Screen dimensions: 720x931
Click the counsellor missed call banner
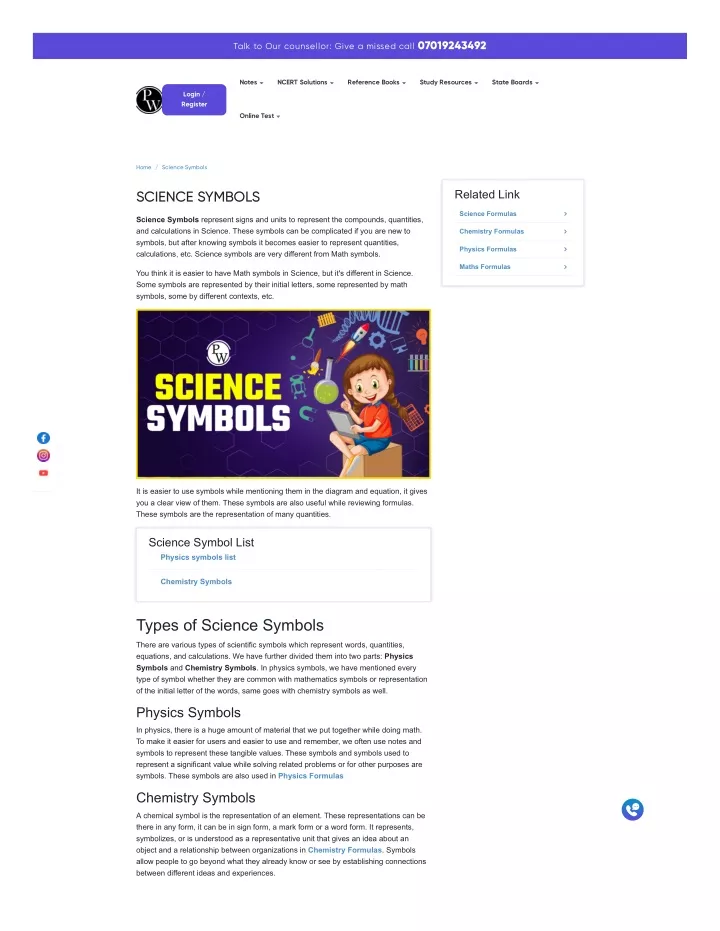(x=360, y=46)
